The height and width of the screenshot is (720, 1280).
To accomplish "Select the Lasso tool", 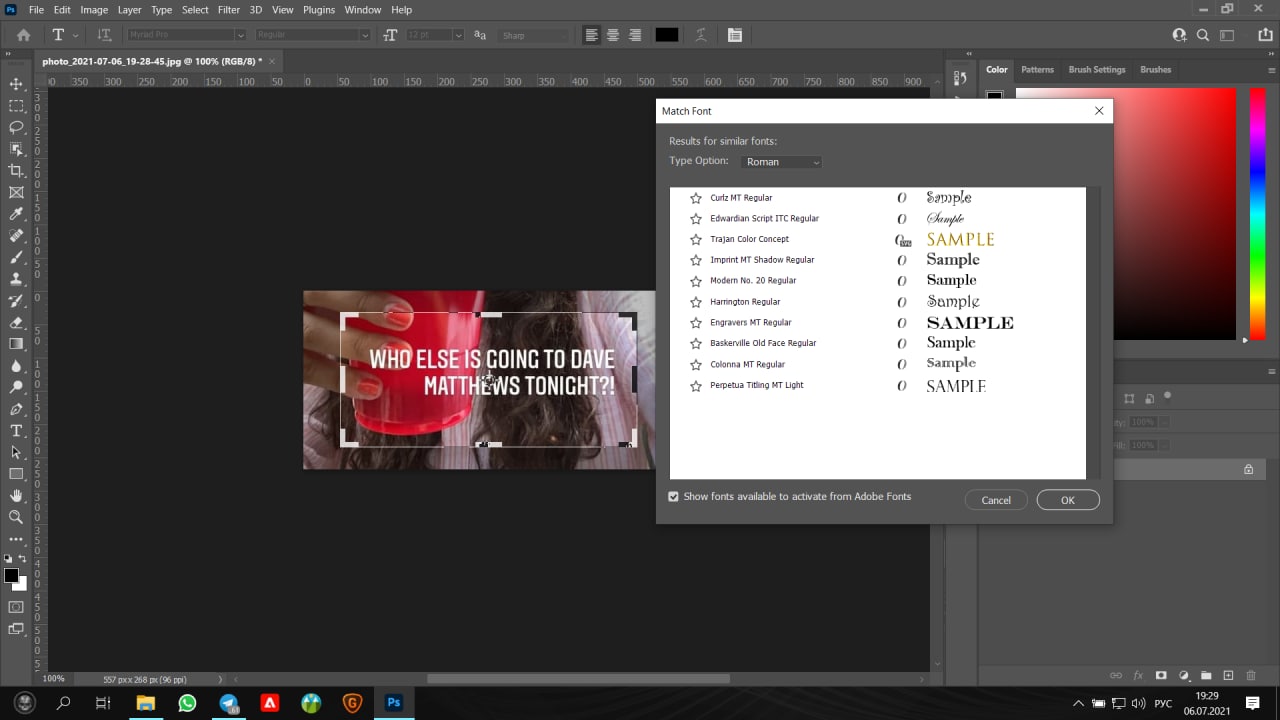I will click(x=16, y=127).
